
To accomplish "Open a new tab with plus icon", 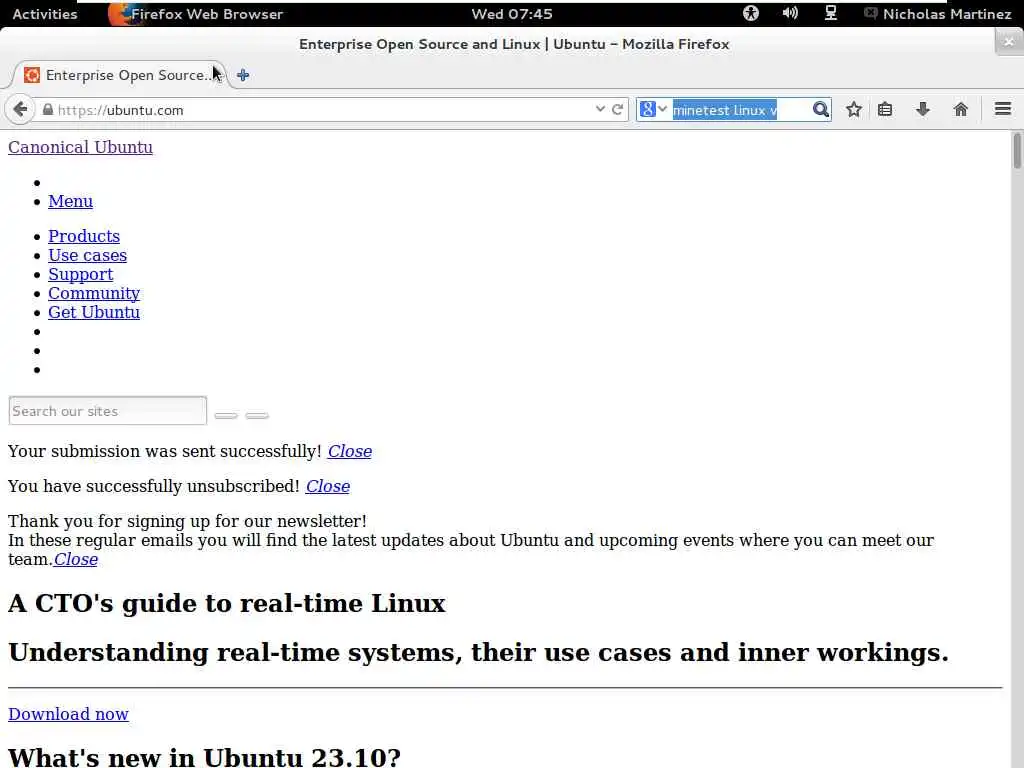I will (243, 75).
